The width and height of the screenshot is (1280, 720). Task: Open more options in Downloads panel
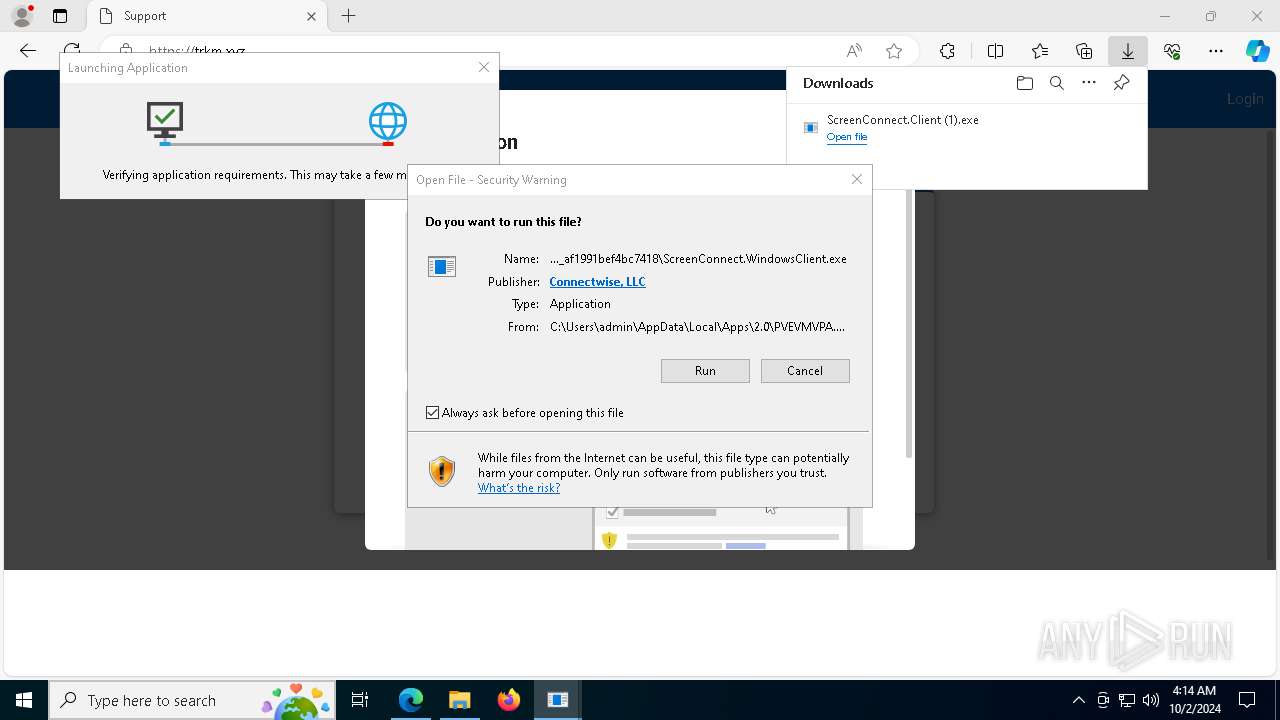(1089, 83)
